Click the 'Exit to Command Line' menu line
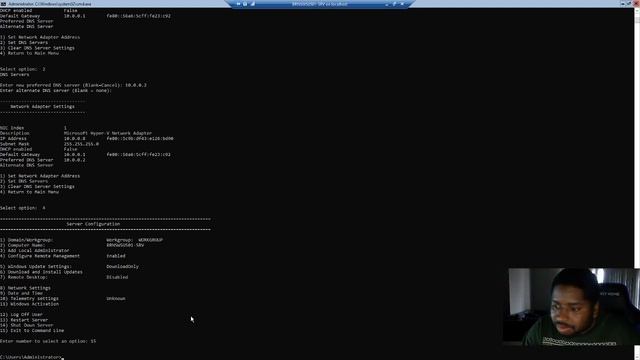 click(x=32, y=331)
